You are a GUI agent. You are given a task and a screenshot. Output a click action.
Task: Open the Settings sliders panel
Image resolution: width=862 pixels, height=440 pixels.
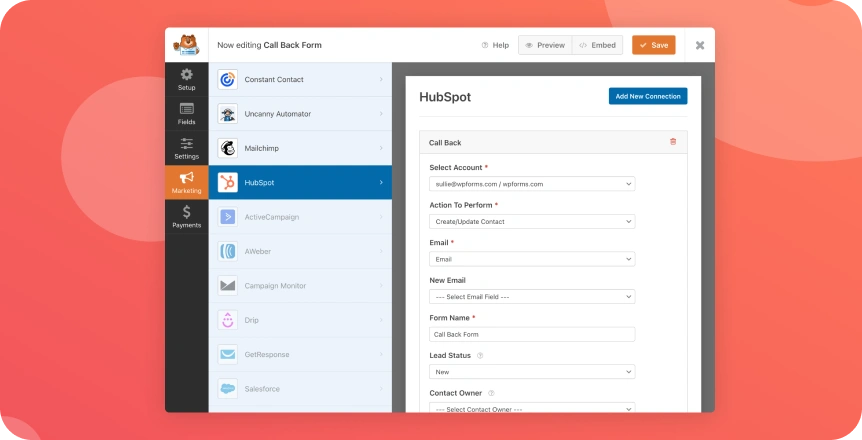186,148
